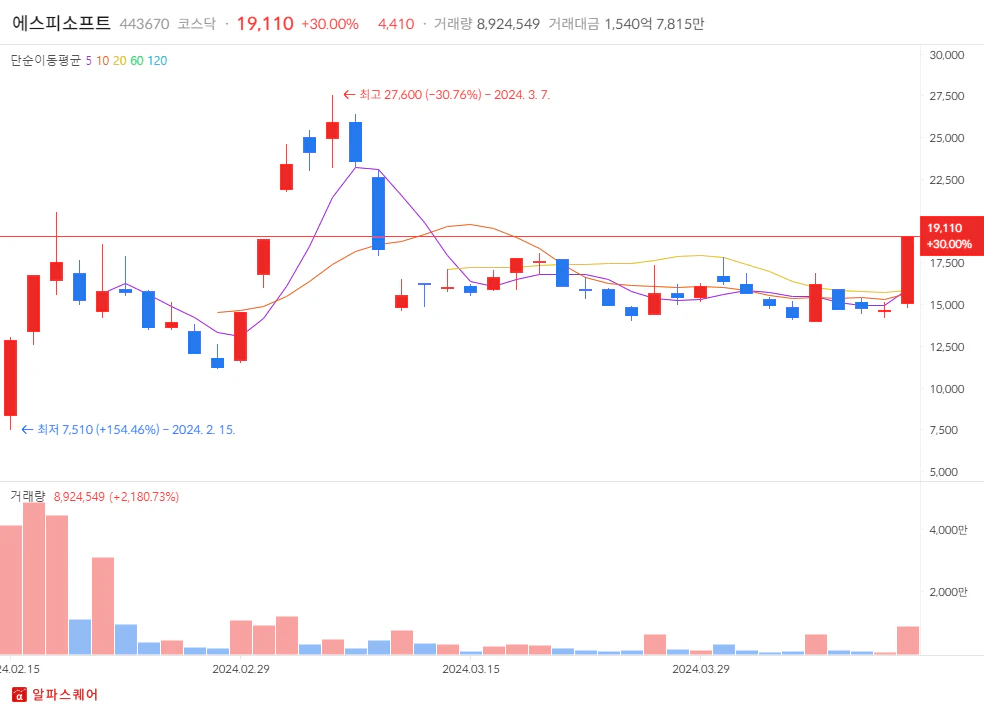The image size is (984, 709).
Task: Click the 에스피소프트 stock name
Action: coord(61,23)
